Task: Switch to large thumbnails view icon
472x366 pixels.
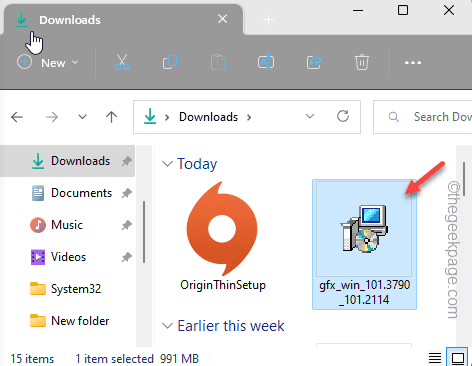Action: coord(458,358)
